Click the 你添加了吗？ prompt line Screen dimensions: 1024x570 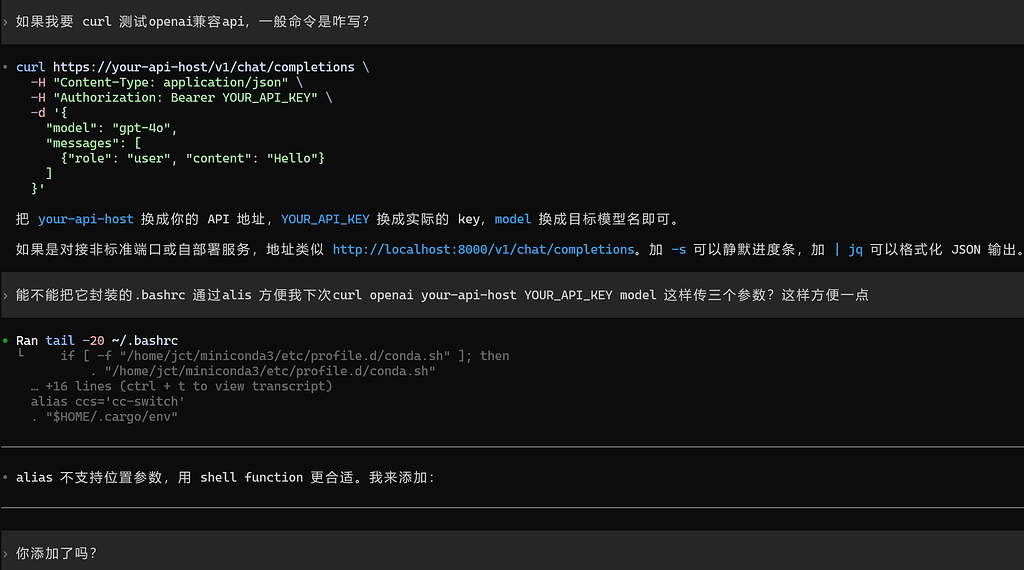tap(512, 553)
